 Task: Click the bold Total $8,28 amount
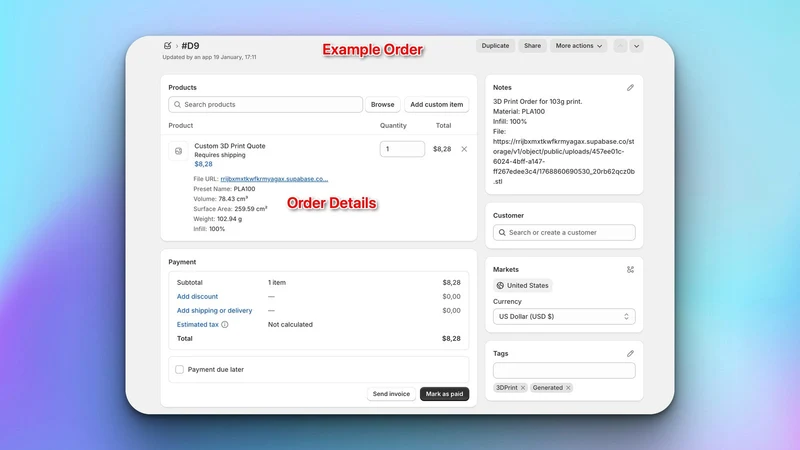[451, 339]
